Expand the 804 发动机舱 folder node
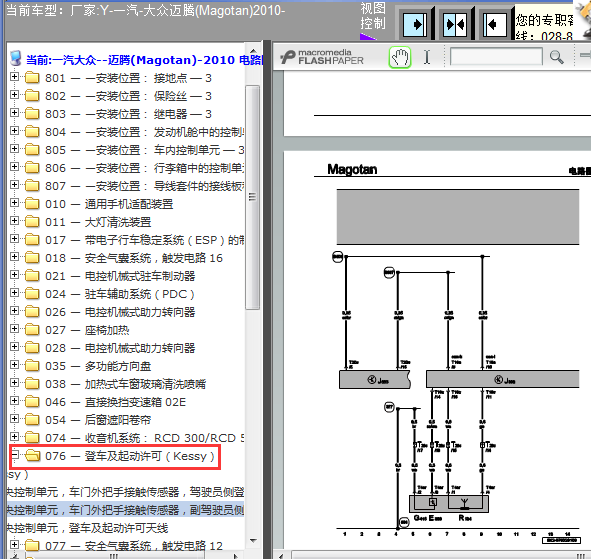591x559 pixels. [x=14, y=131]
